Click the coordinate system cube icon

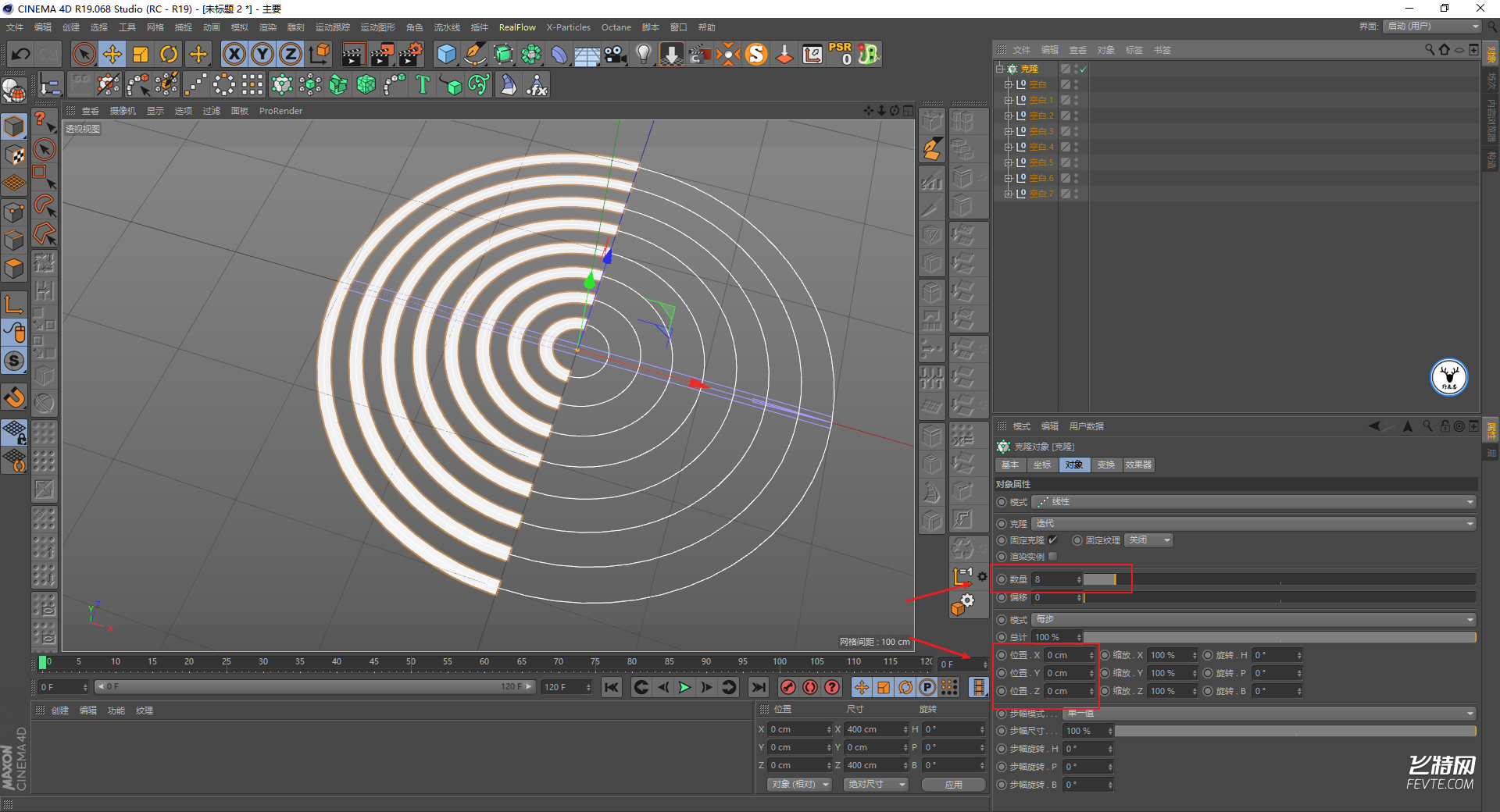click(x=319, y=54)
